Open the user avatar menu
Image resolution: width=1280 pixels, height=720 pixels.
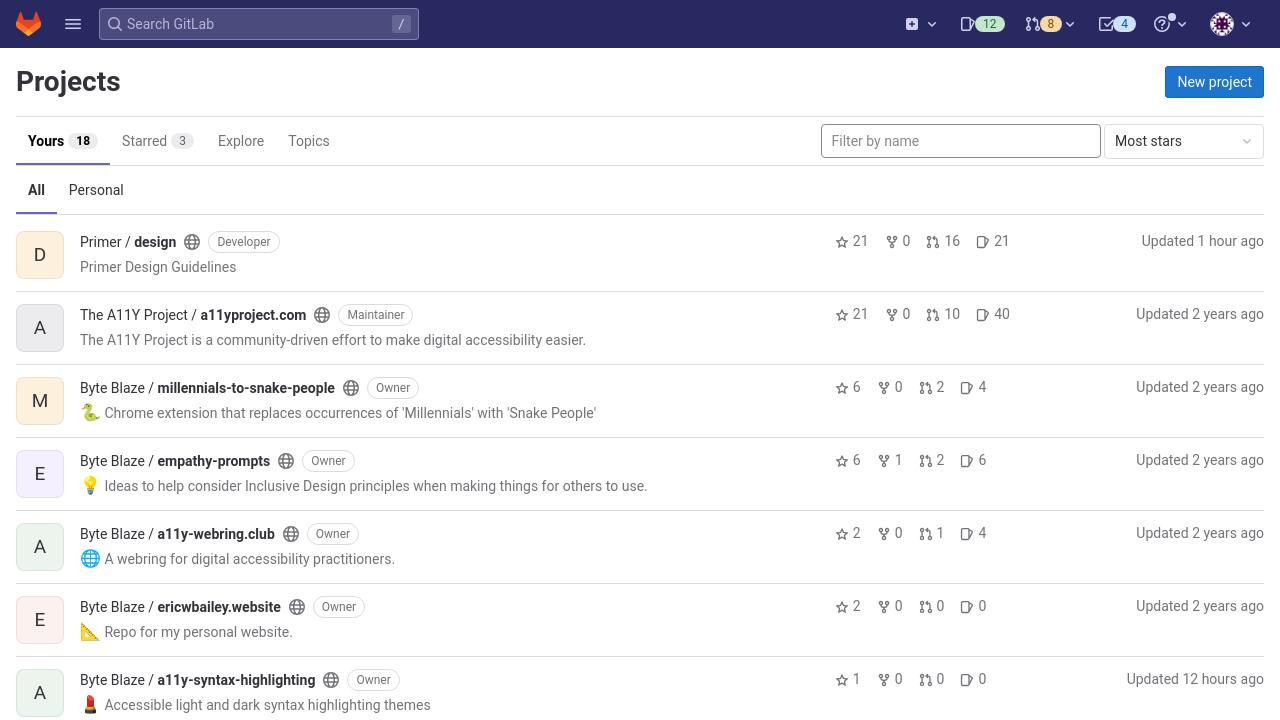(x=1230, y=24)
